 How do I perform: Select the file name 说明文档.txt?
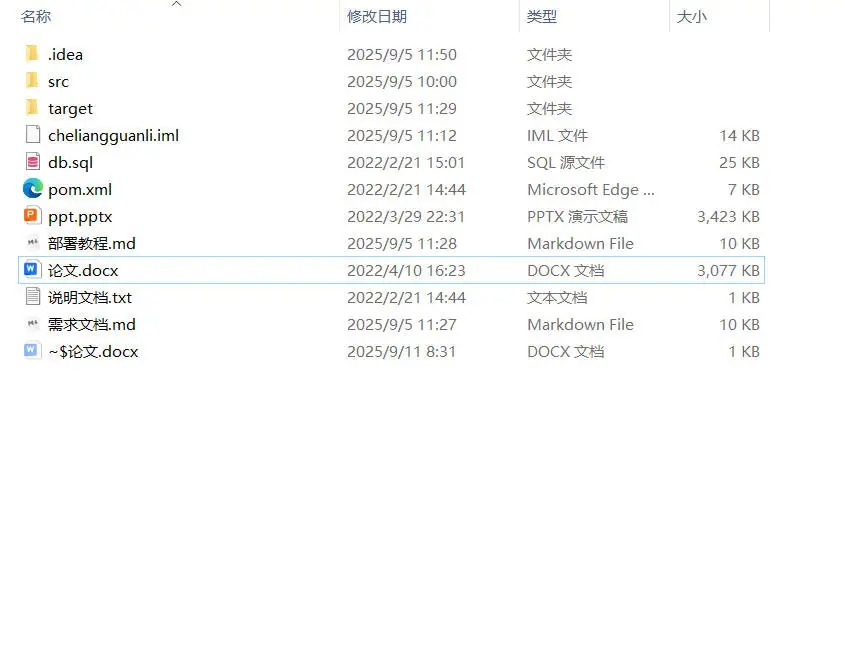click(90, 298)
